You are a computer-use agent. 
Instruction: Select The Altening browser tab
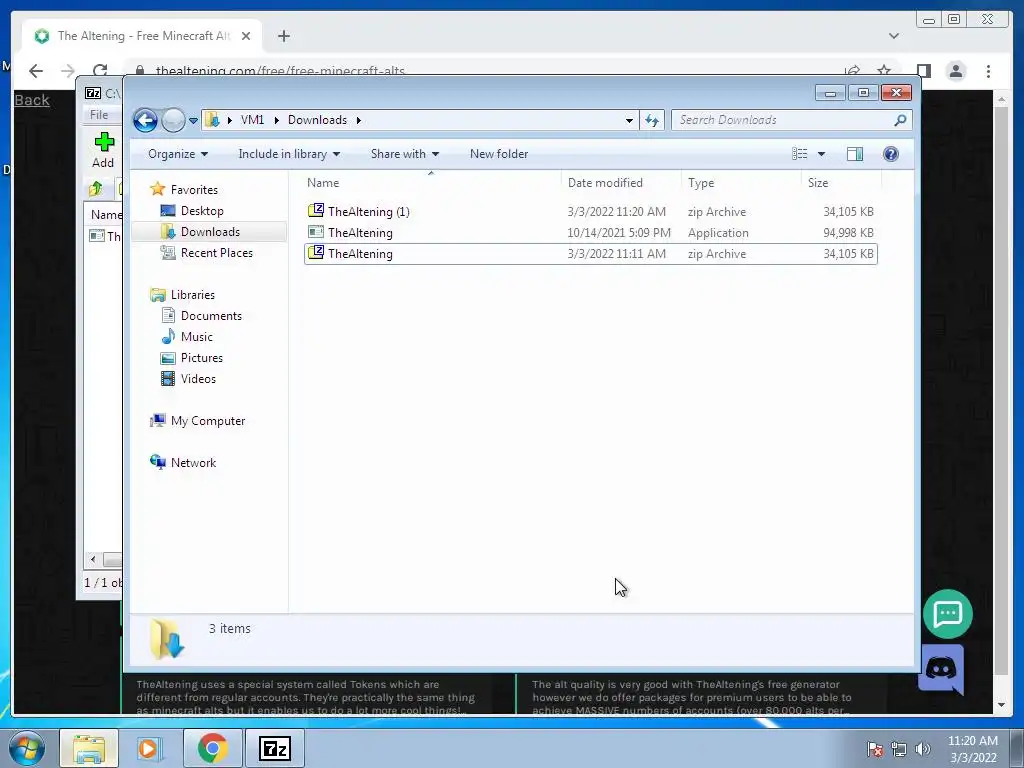[142, 36]
